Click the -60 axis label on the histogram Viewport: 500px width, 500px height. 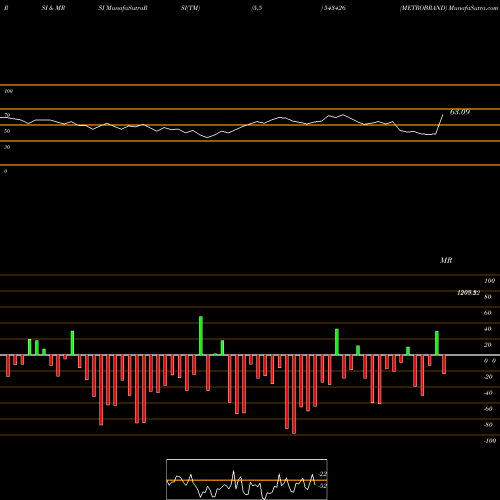[488, 409]
